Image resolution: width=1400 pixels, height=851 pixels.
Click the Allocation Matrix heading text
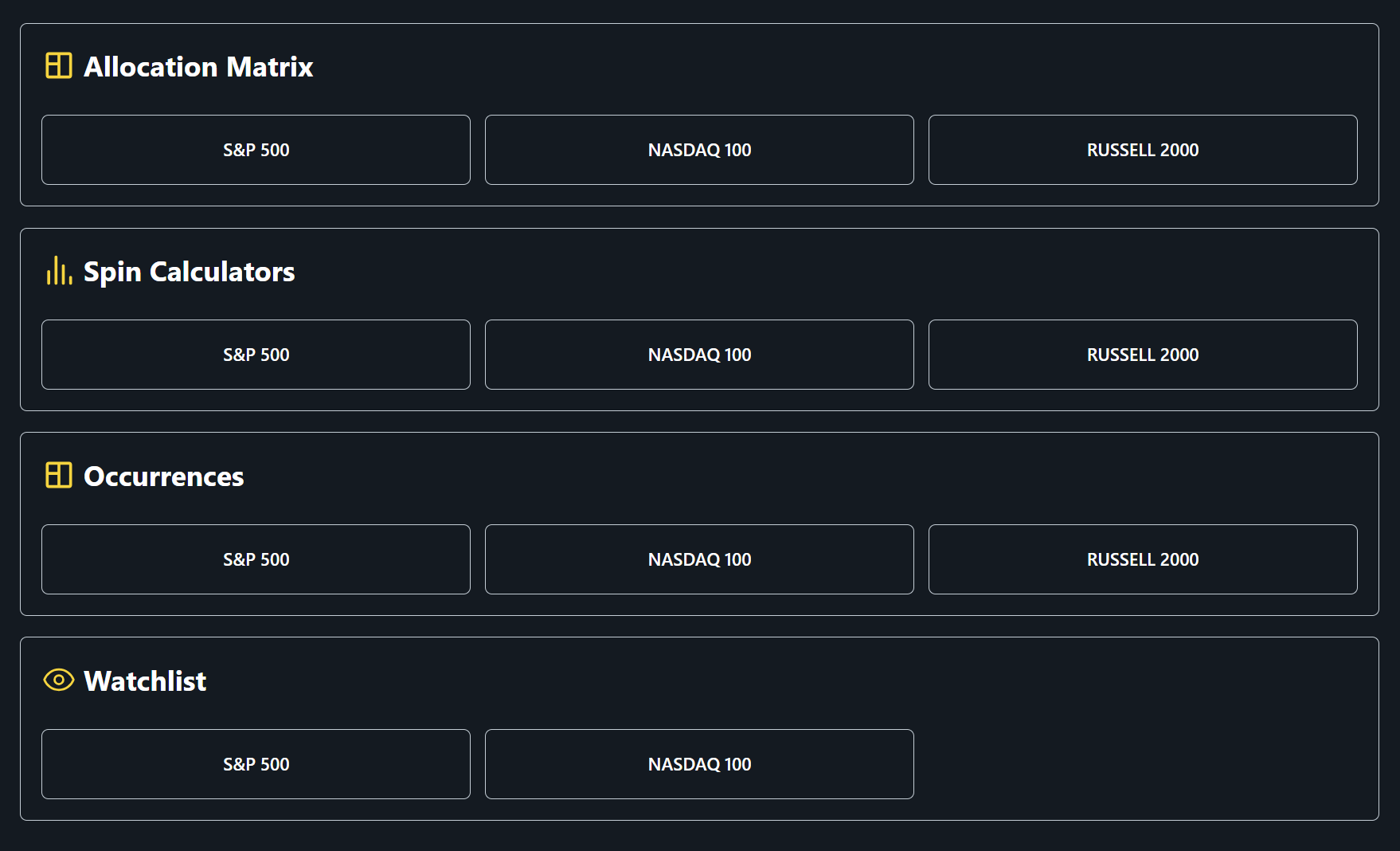[x=198, y=67]
